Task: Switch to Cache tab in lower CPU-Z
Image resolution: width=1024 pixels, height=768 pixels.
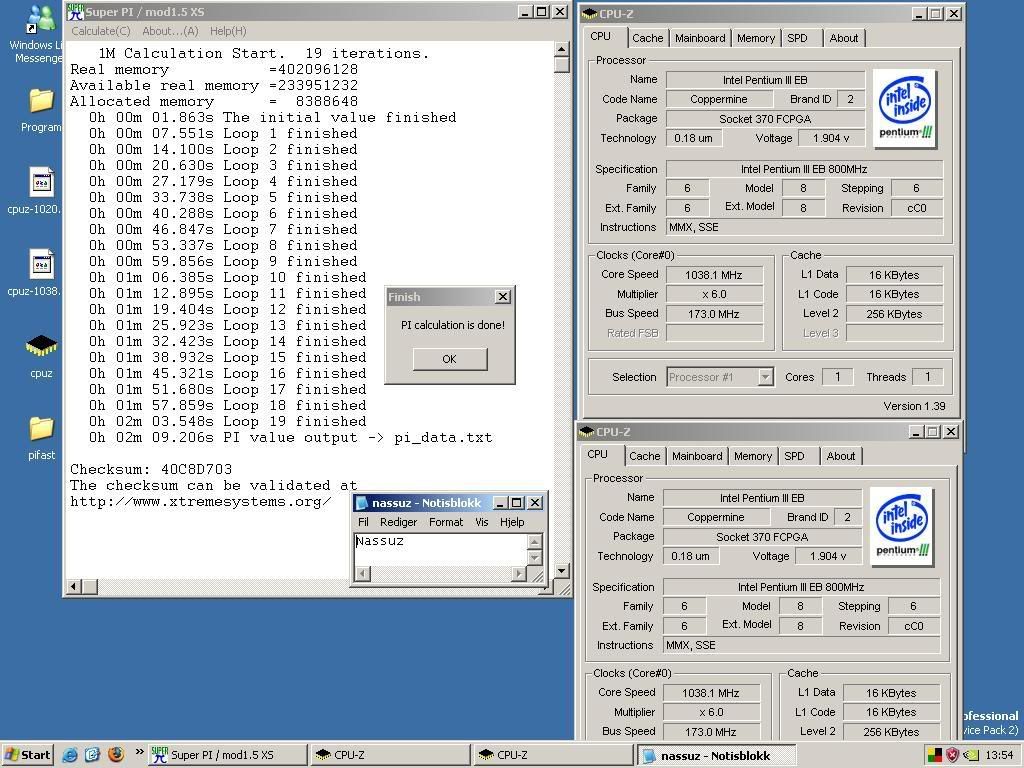Action: pyautogui.click(x=645, y=456)
